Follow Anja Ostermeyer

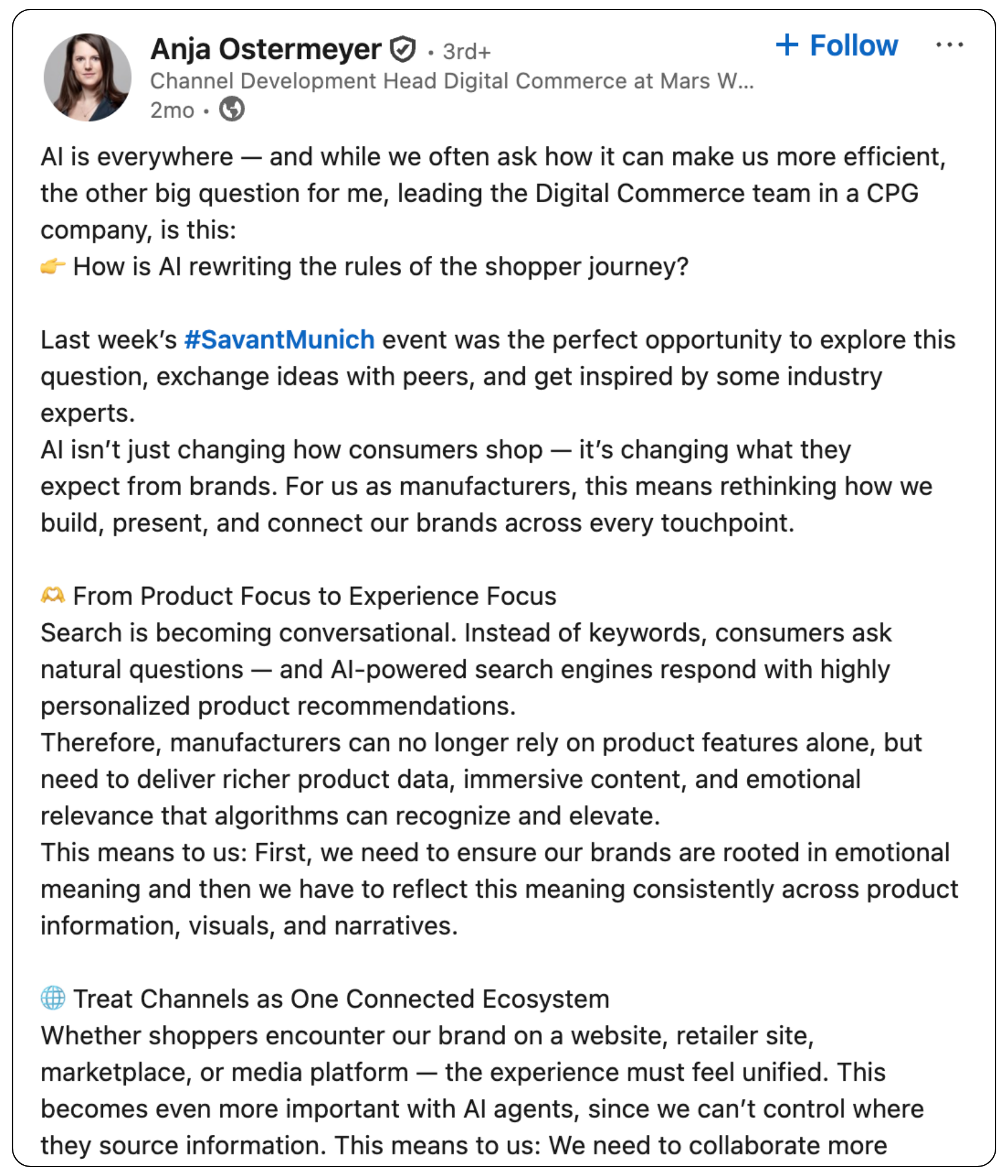[853, 45]
